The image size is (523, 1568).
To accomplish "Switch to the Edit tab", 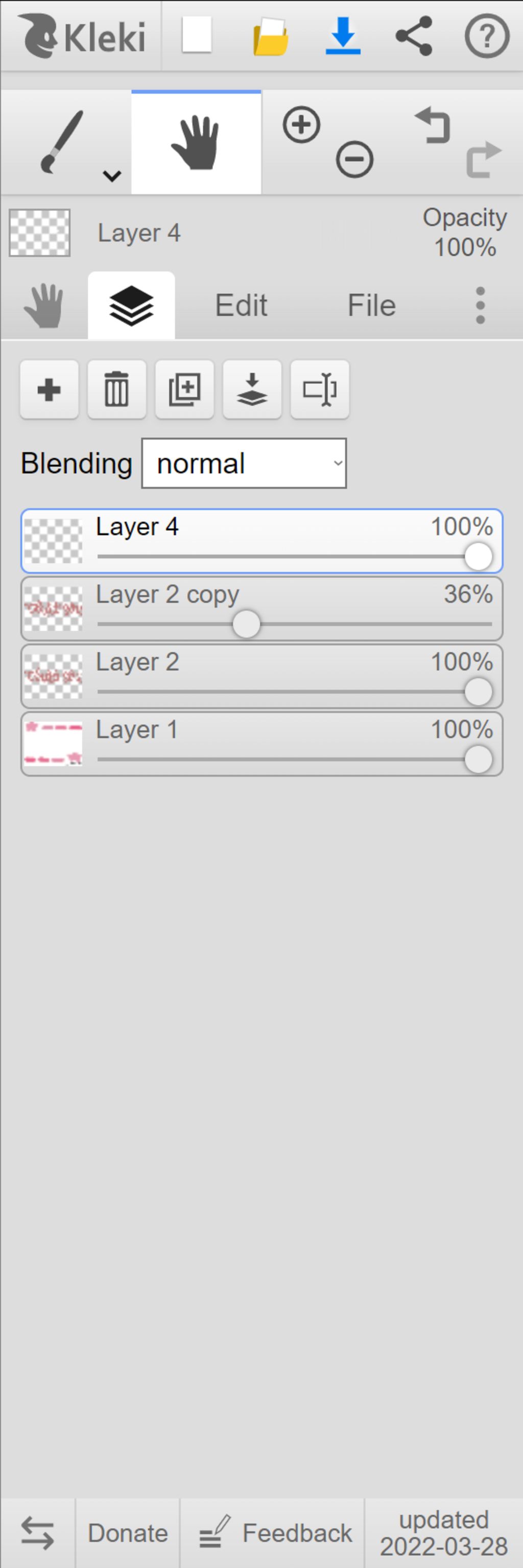I will click(241, 306).
